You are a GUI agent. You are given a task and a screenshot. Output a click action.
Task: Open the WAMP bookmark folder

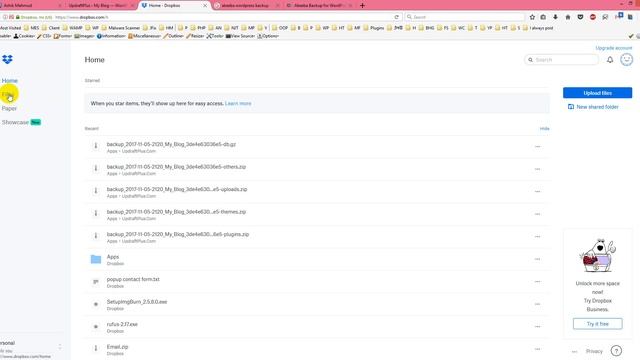73,28
